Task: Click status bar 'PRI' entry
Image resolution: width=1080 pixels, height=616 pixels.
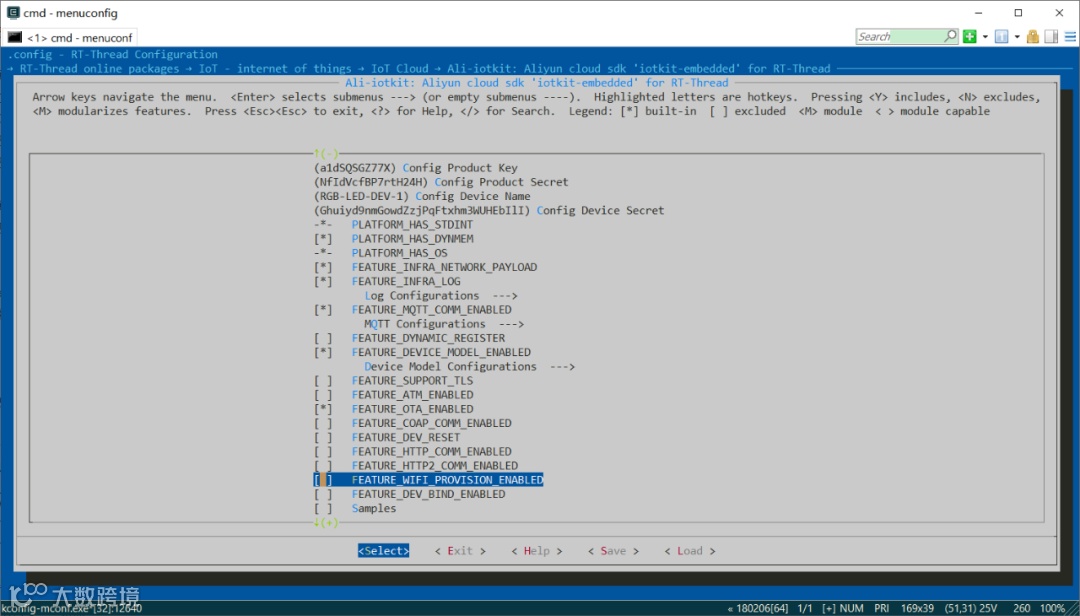Action: coord(882,608)
